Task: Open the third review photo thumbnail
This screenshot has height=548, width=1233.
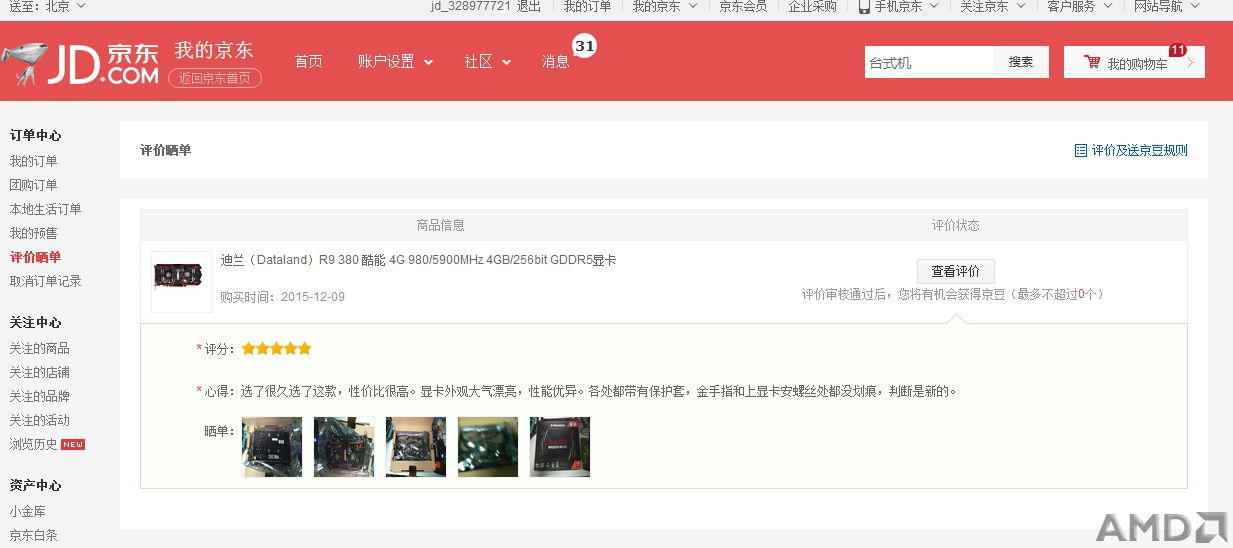Action: tap(416, 447)
